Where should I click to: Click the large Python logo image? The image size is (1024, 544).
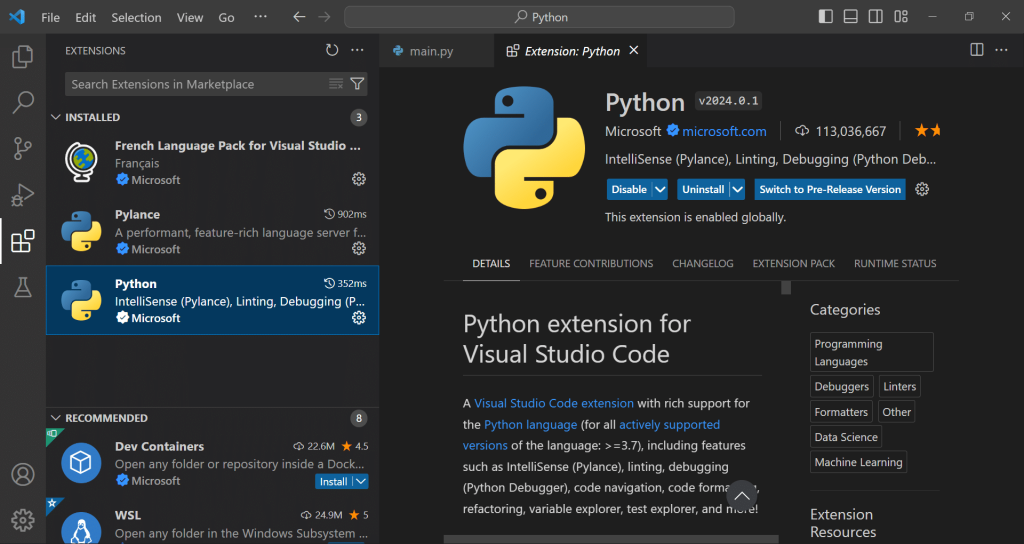524,148
